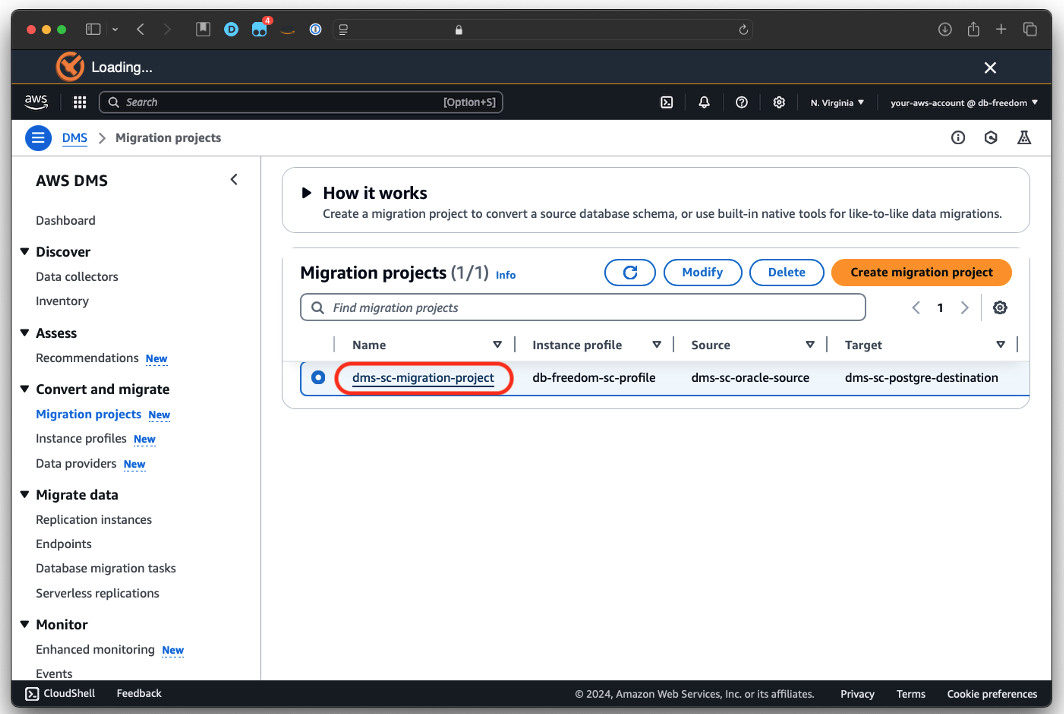Click the CloudShell icon in footer
Screen dimensions: 1064x714
pos(32,694)
